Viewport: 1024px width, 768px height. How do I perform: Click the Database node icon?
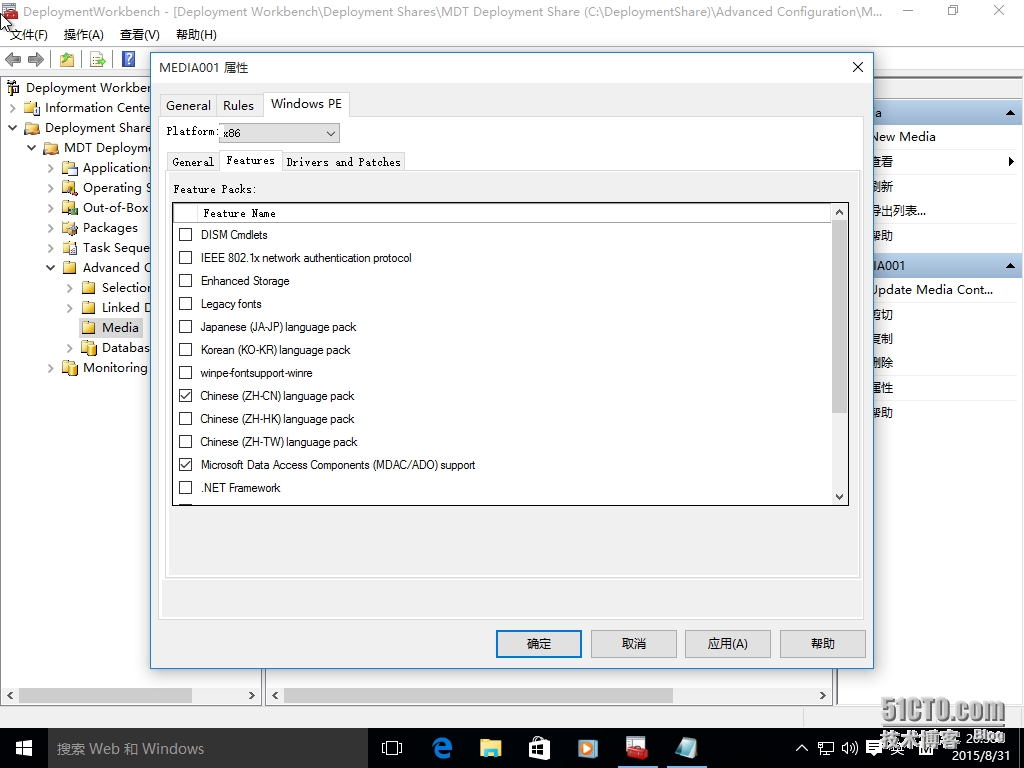[x=89, y=348]
